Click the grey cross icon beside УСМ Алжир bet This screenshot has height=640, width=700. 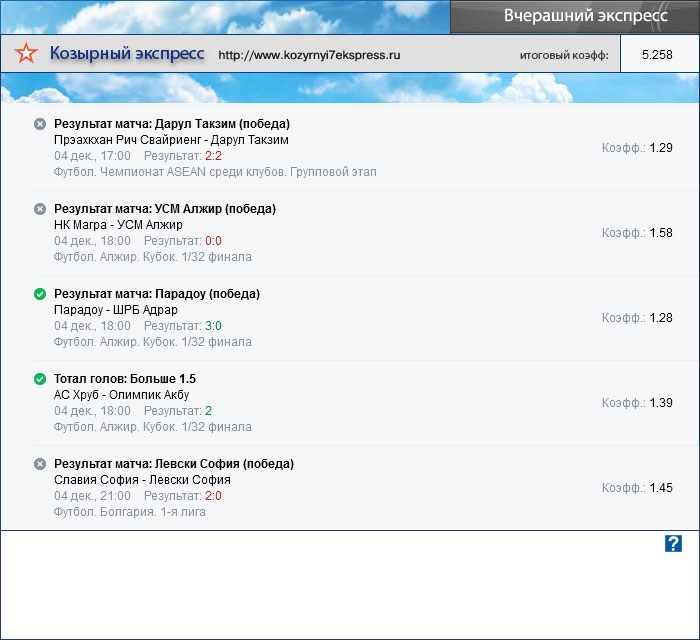tap(40, 209)
